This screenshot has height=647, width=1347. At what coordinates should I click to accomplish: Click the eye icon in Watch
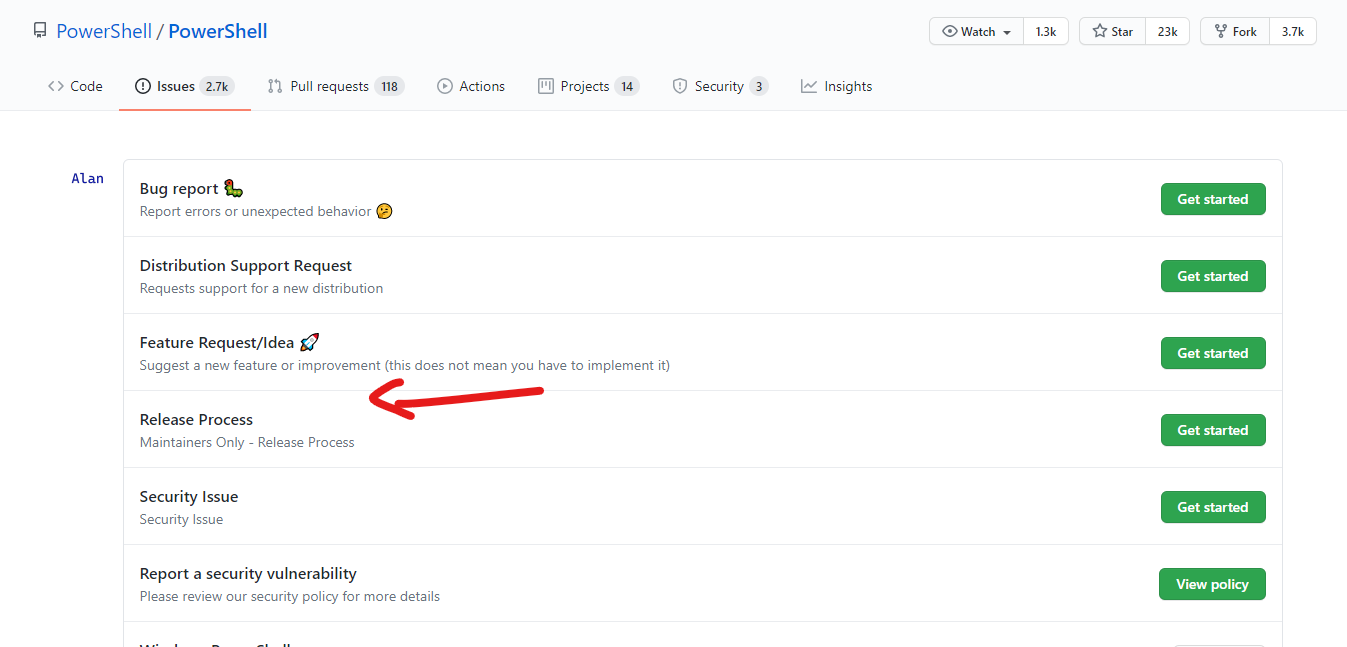pyautogui.click(x=949, y=32)
